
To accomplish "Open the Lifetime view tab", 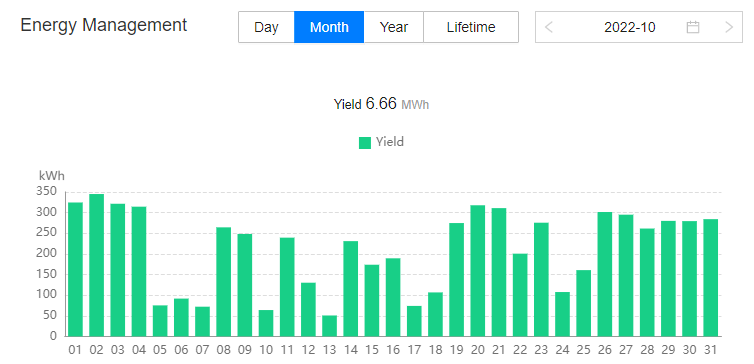I will [471, 27].
